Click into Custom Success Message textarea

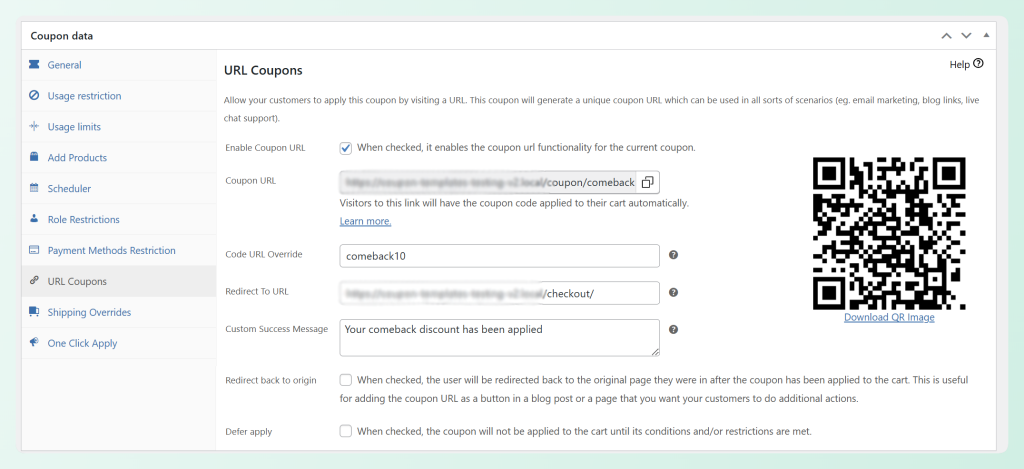500,338
